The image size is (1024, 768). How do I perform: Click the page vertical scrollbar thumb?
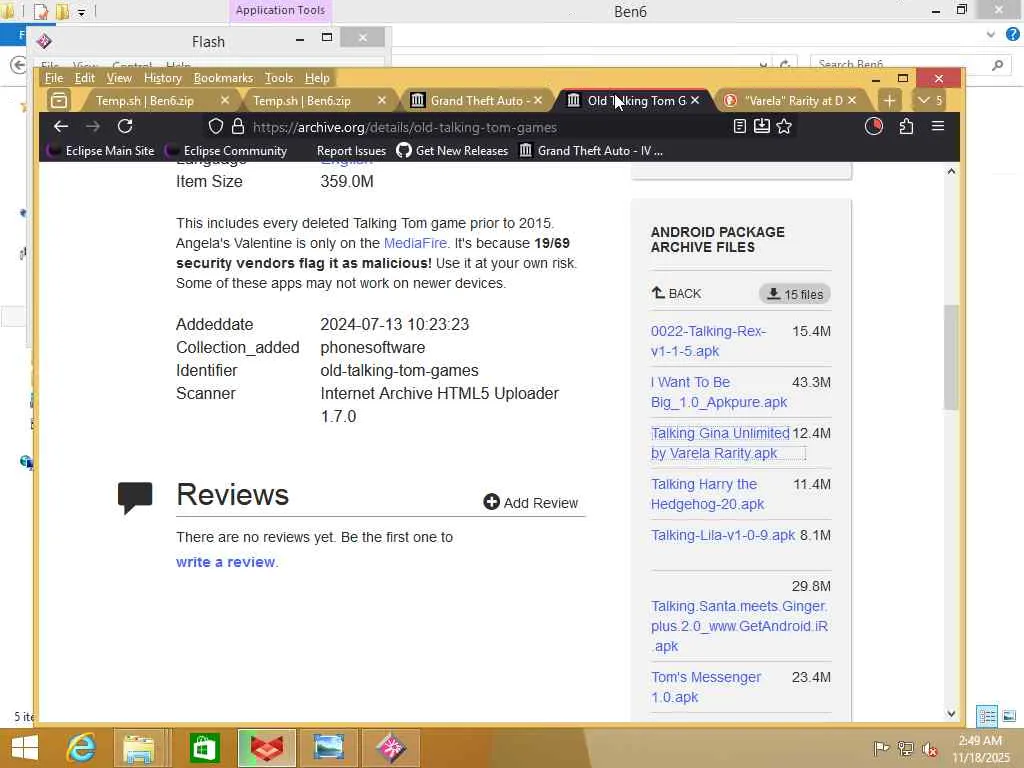[x=951, y=357]
